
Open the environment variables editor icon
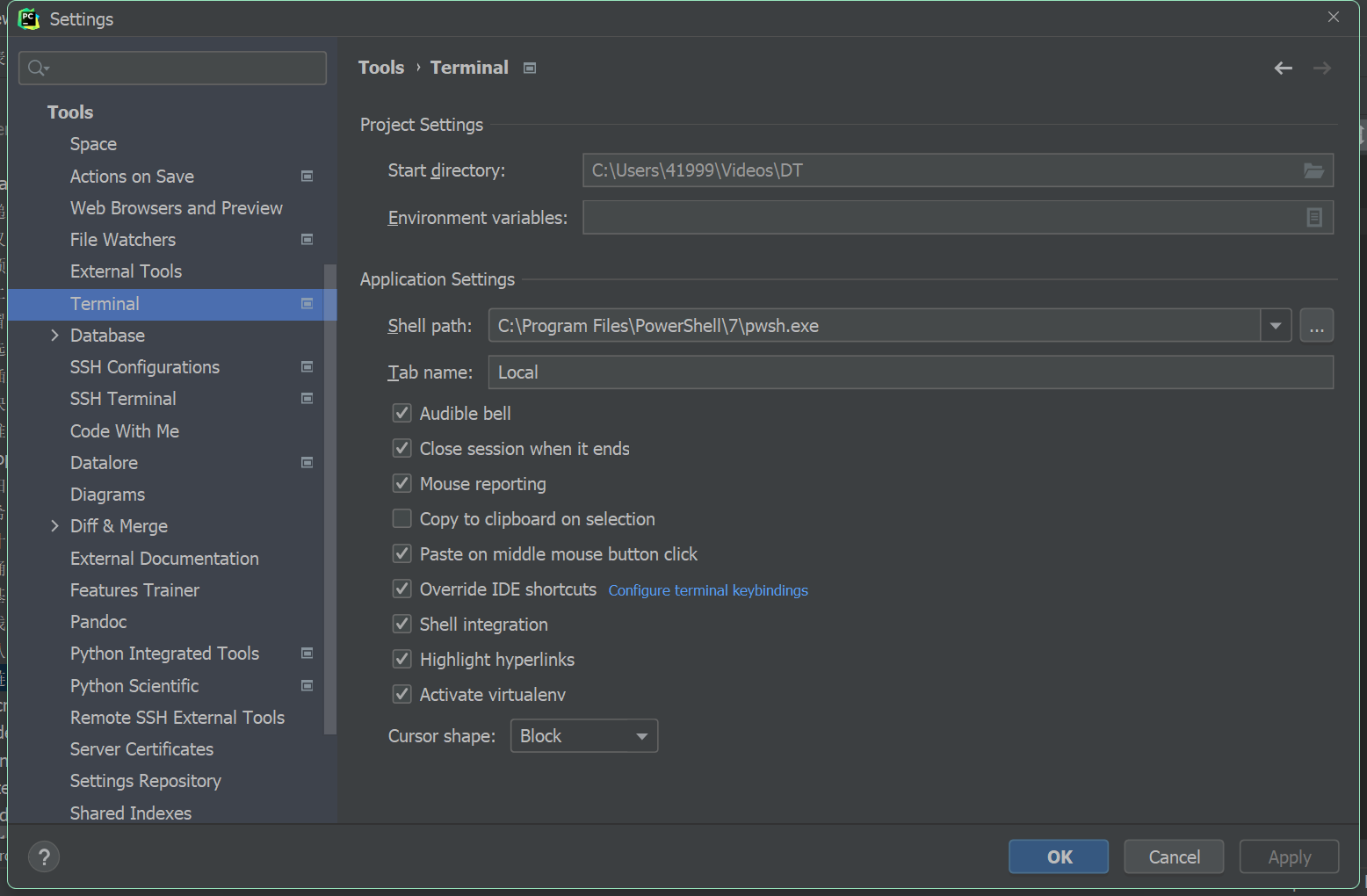click(1313, 217)
